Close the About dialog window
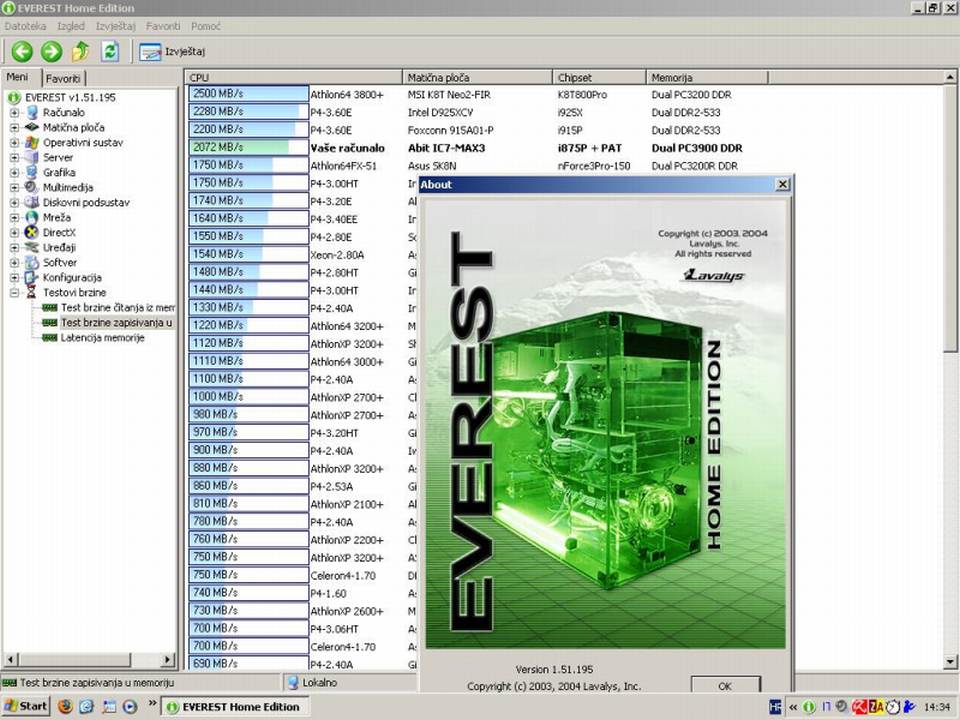 (783, 184)
